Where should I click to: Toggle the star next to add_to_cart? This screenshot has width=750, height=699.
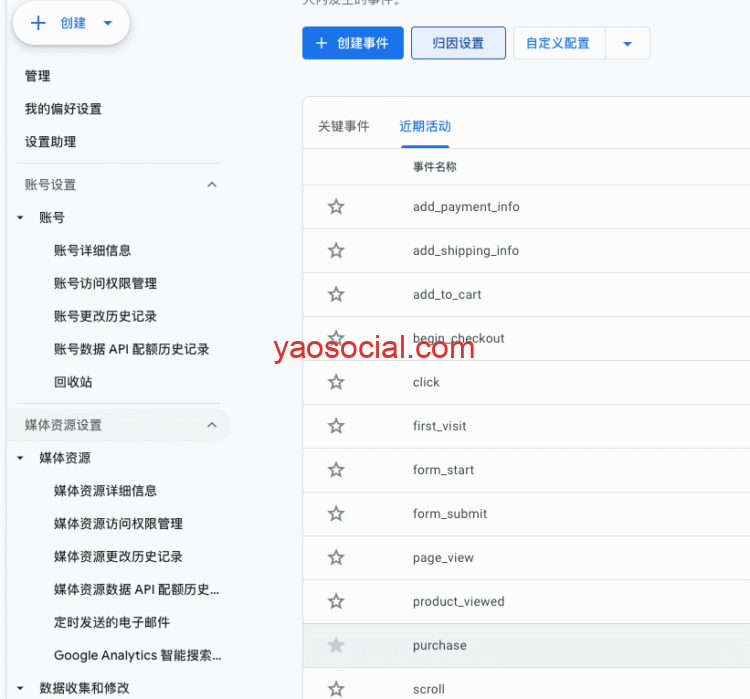coord(336,295)
